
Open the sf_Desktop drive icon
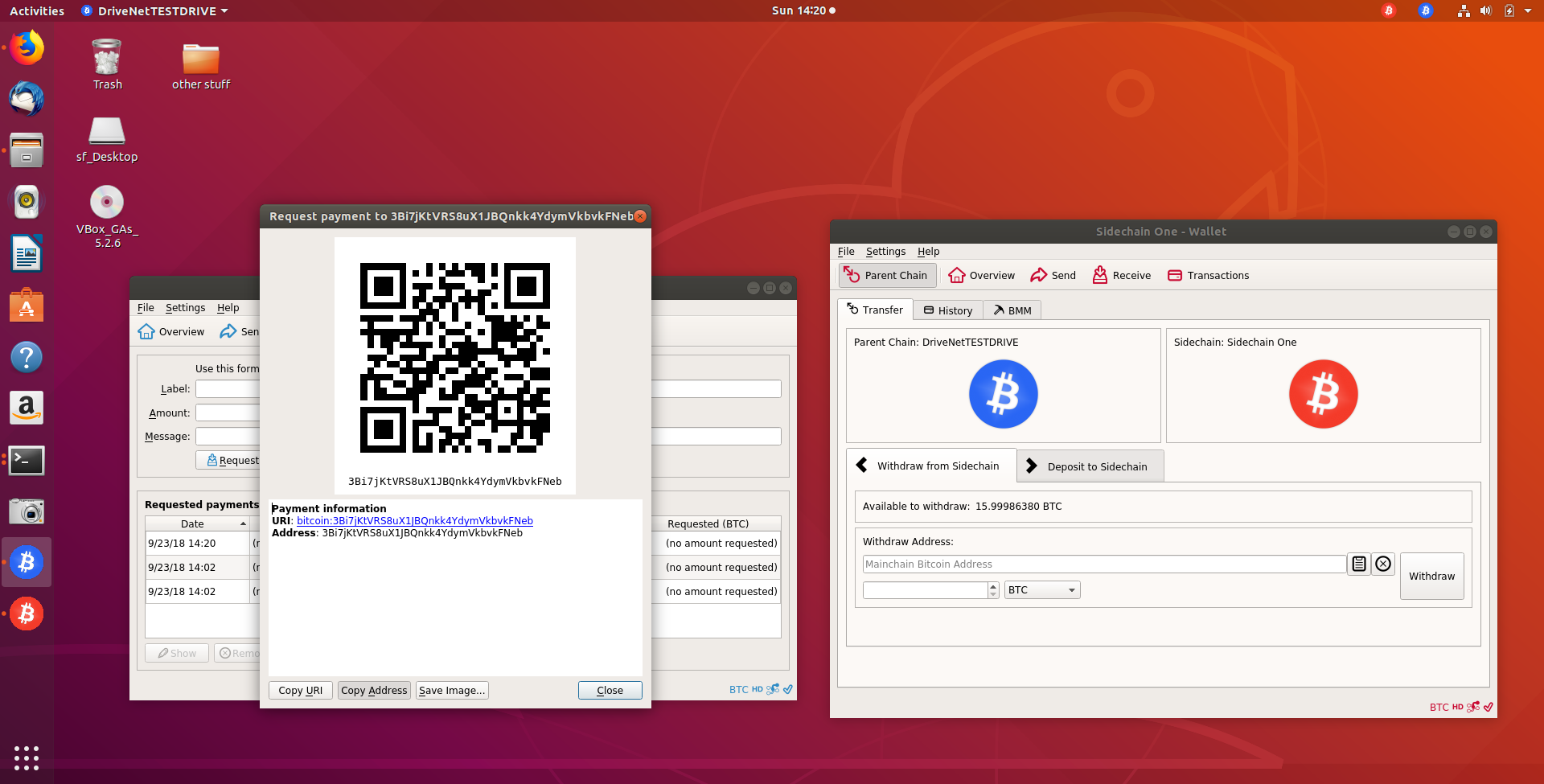tap(107, 138)
